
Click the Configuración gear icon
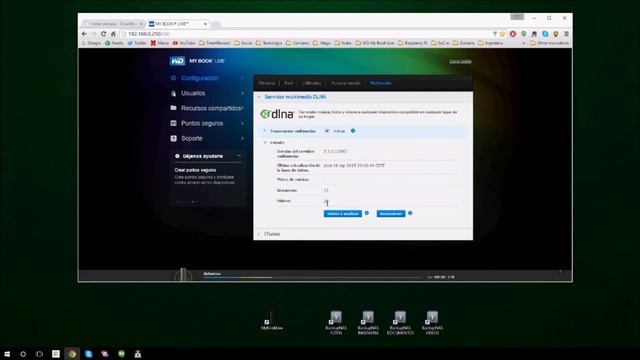pyautogui.click(x=173, y=78)
